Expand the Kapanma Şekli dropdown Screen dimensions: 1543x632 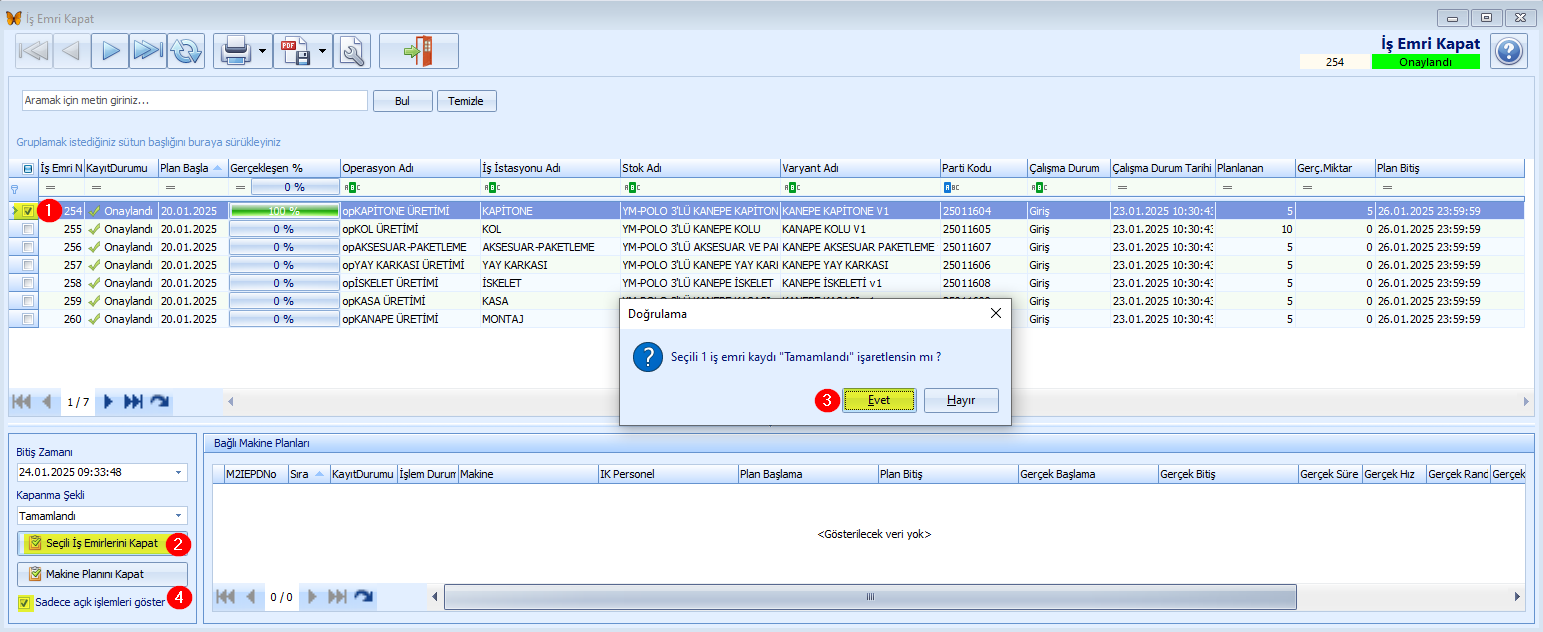[x=179, y=516]
